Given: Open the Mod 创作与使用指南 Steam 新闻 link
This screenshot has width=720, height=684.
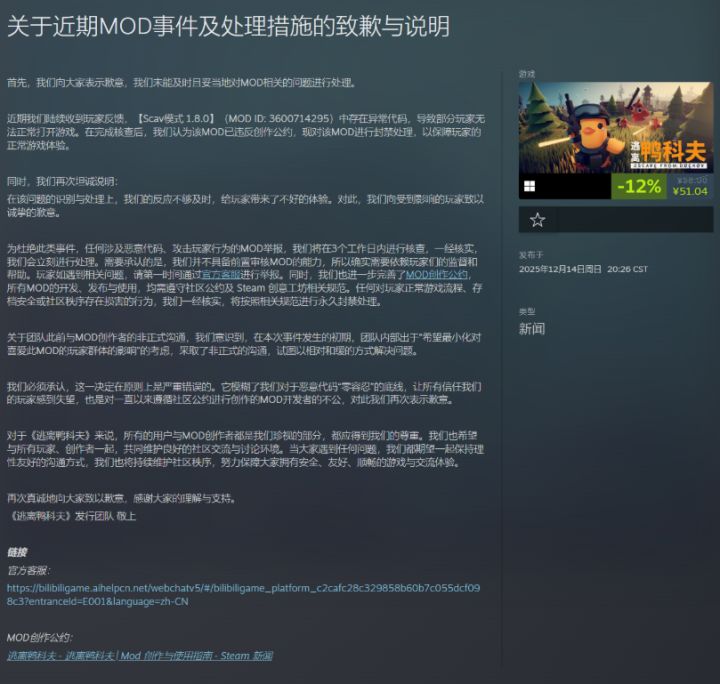Looking at the screenshot, I should [140, 656].
